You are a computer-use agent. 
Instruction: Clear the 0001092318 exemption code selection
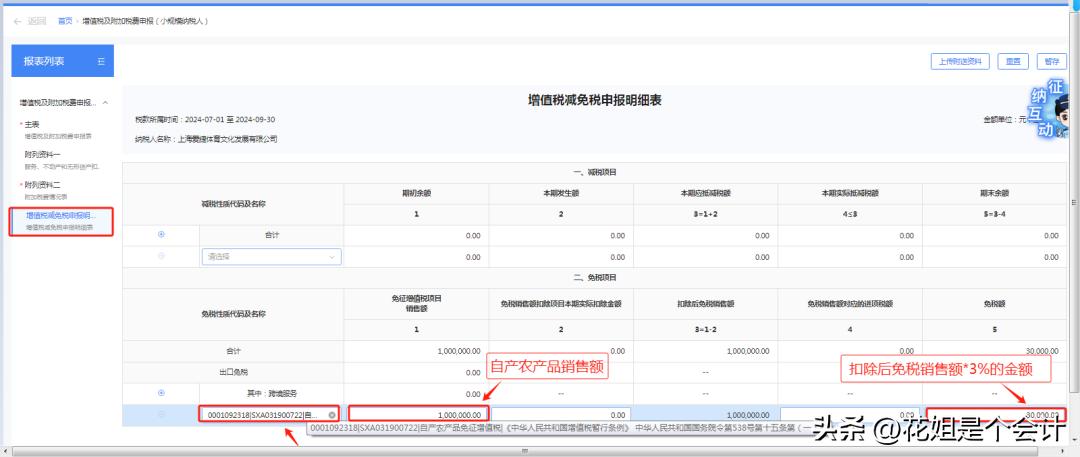click(x=332, y=415)
